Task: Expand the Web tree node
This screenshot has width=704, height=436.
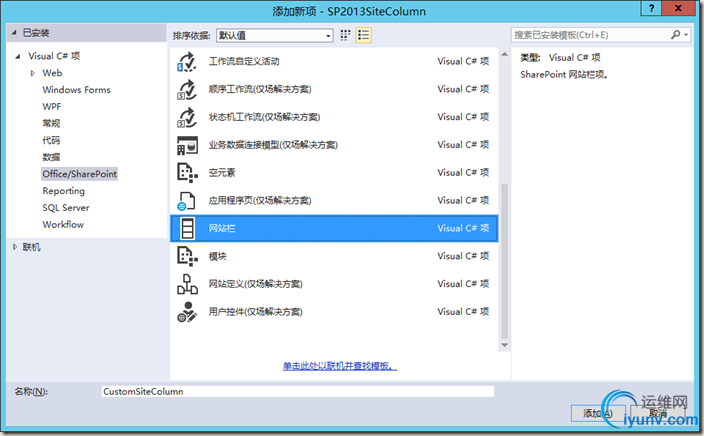Action: coord(32,73)
